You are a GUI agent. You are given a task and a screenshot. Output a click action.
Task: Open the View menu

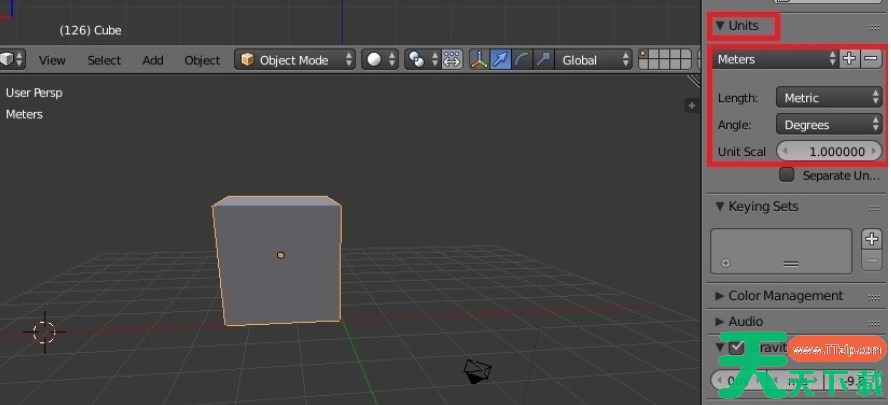coord(52,60)
